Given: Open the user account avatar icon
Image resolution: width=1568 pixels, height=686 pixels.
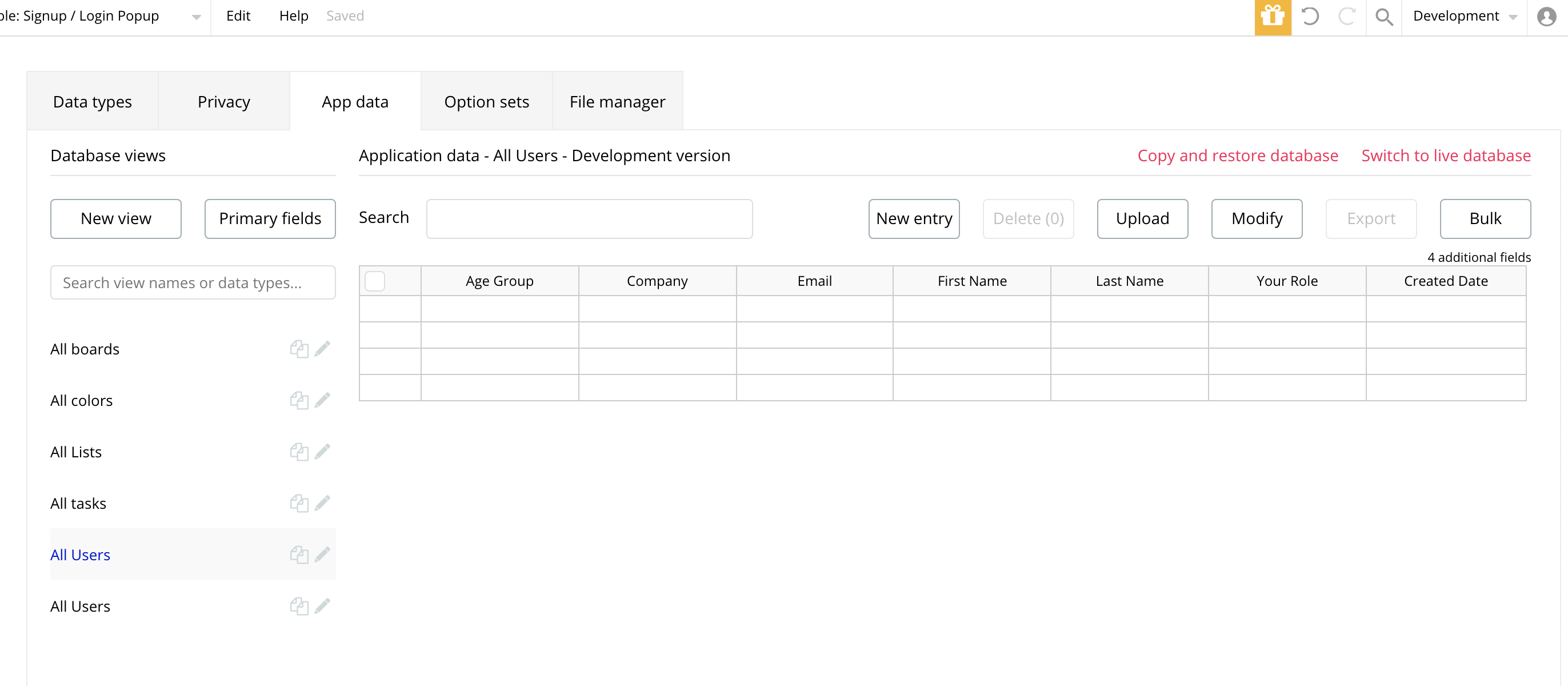Looking at the screenshot, I should tap(1546, 17).
